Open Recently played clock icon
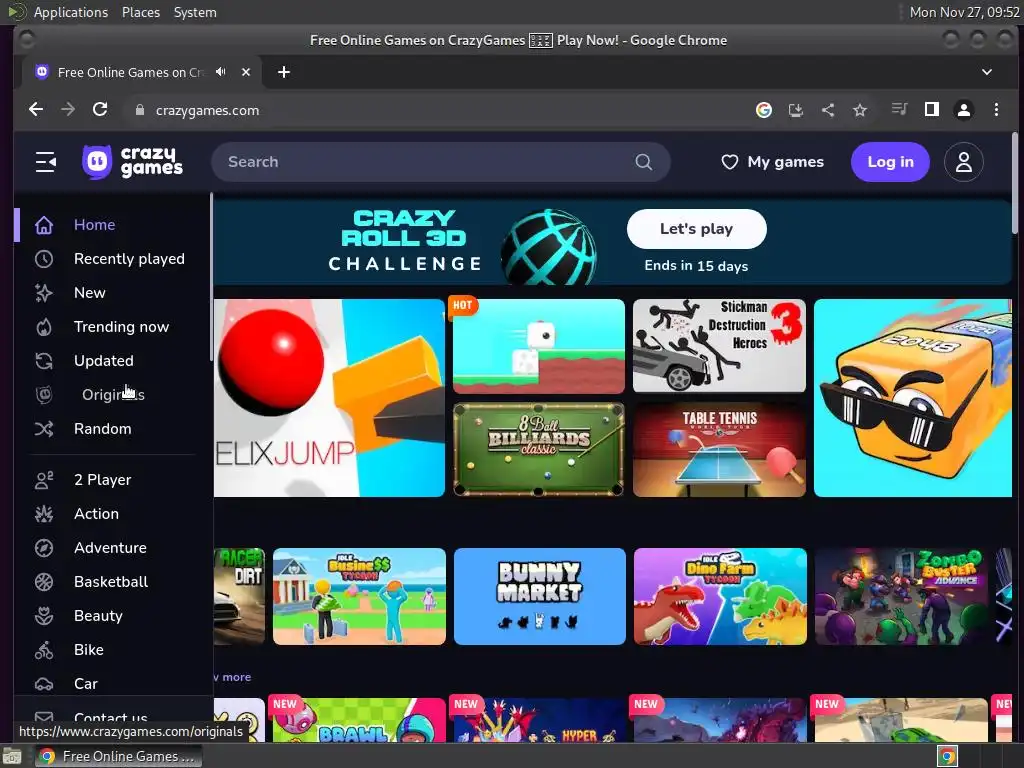Screen dimensions: 1024x768 tap(44, 259)
